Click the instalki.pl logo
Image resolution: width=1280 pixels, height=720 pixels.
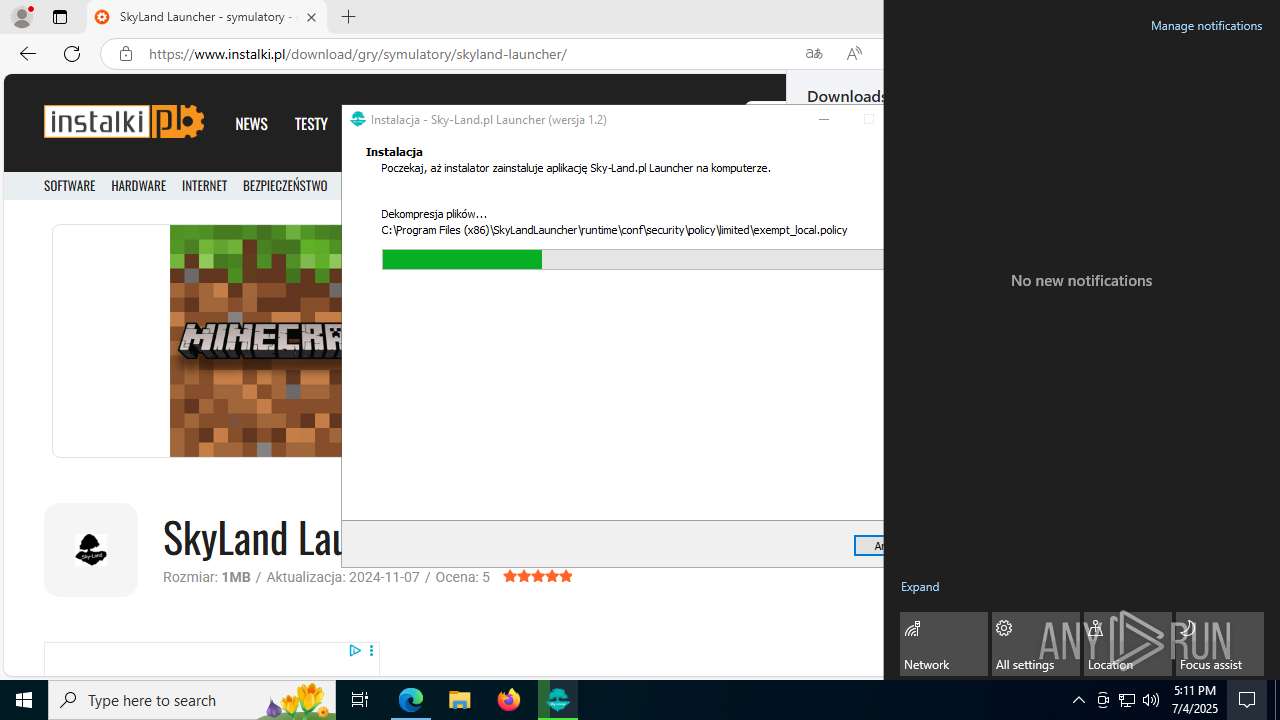pos(124,122)
